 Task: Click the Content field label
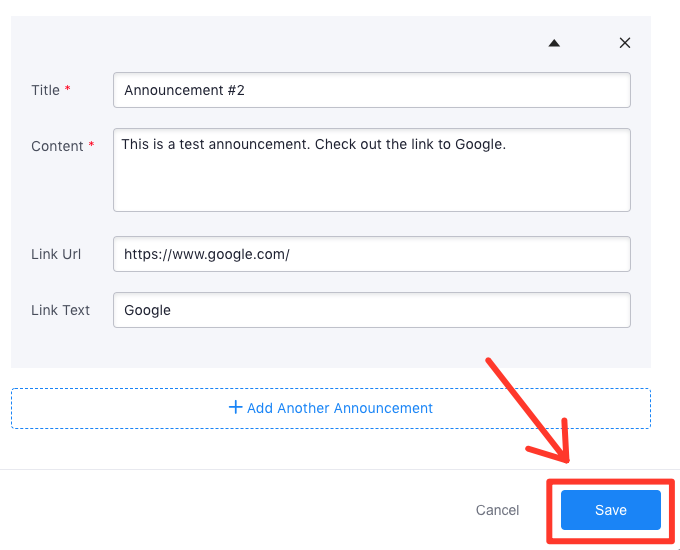point(57,146)
